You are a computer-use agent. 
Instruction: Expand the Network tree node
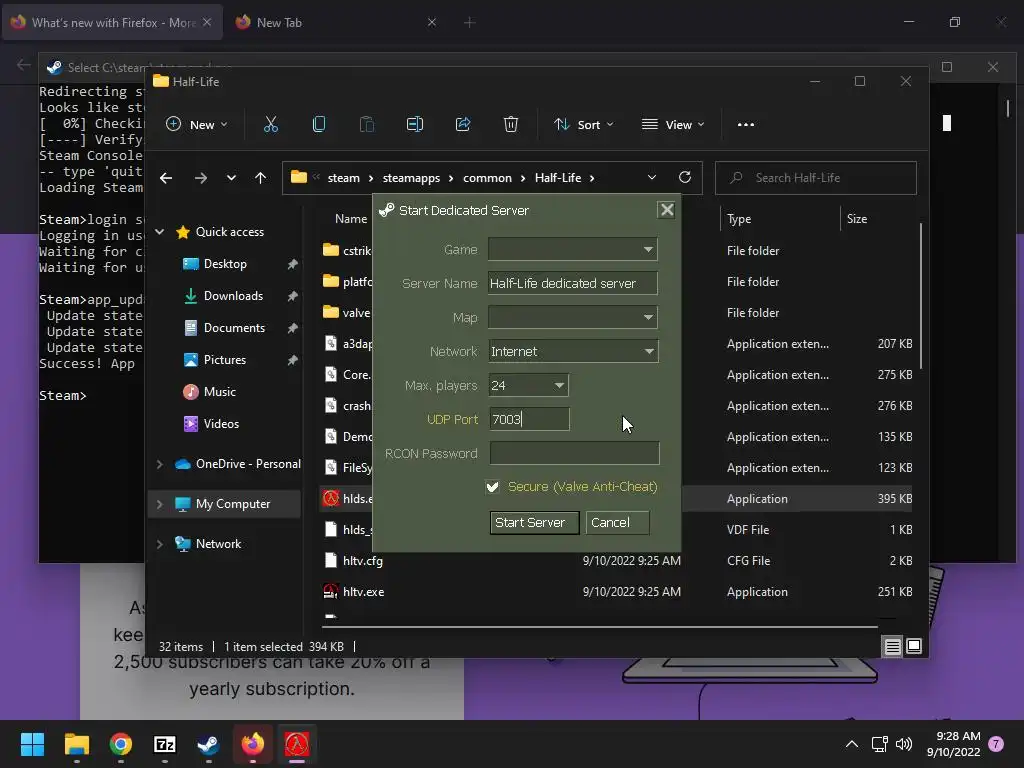point(159,544)
